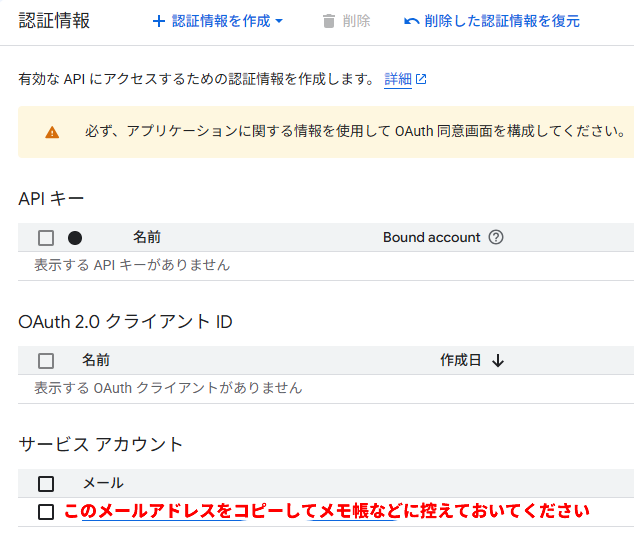Image resolution: width=634 pixels, height=547 pixels.
Task: Click the サービス アカウント section heading
Action: pyautogui.click(x=101, y=444)
